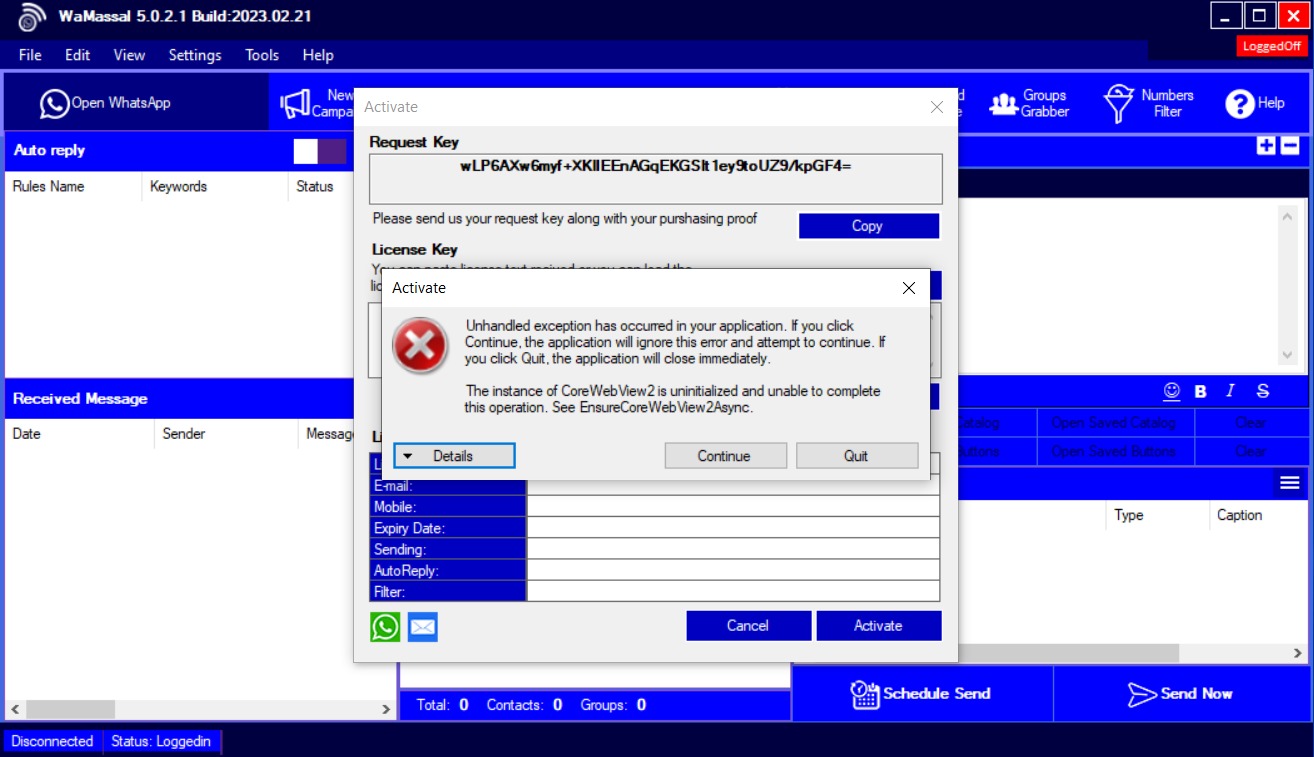Close the outer Activate license window
The width and height of the screenshot is (1314, 757).
pos(936,107)
